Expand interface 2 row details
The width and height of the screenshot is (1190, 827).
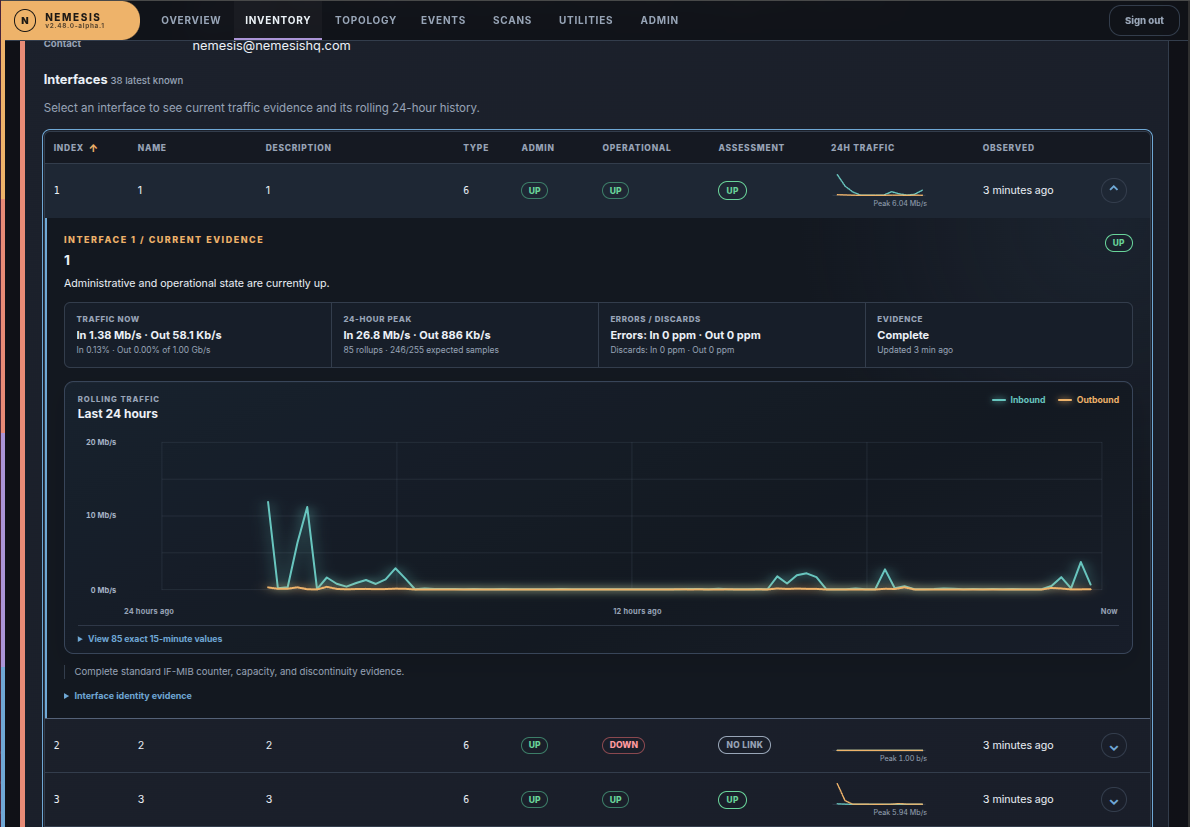(x=1113, y=746)
